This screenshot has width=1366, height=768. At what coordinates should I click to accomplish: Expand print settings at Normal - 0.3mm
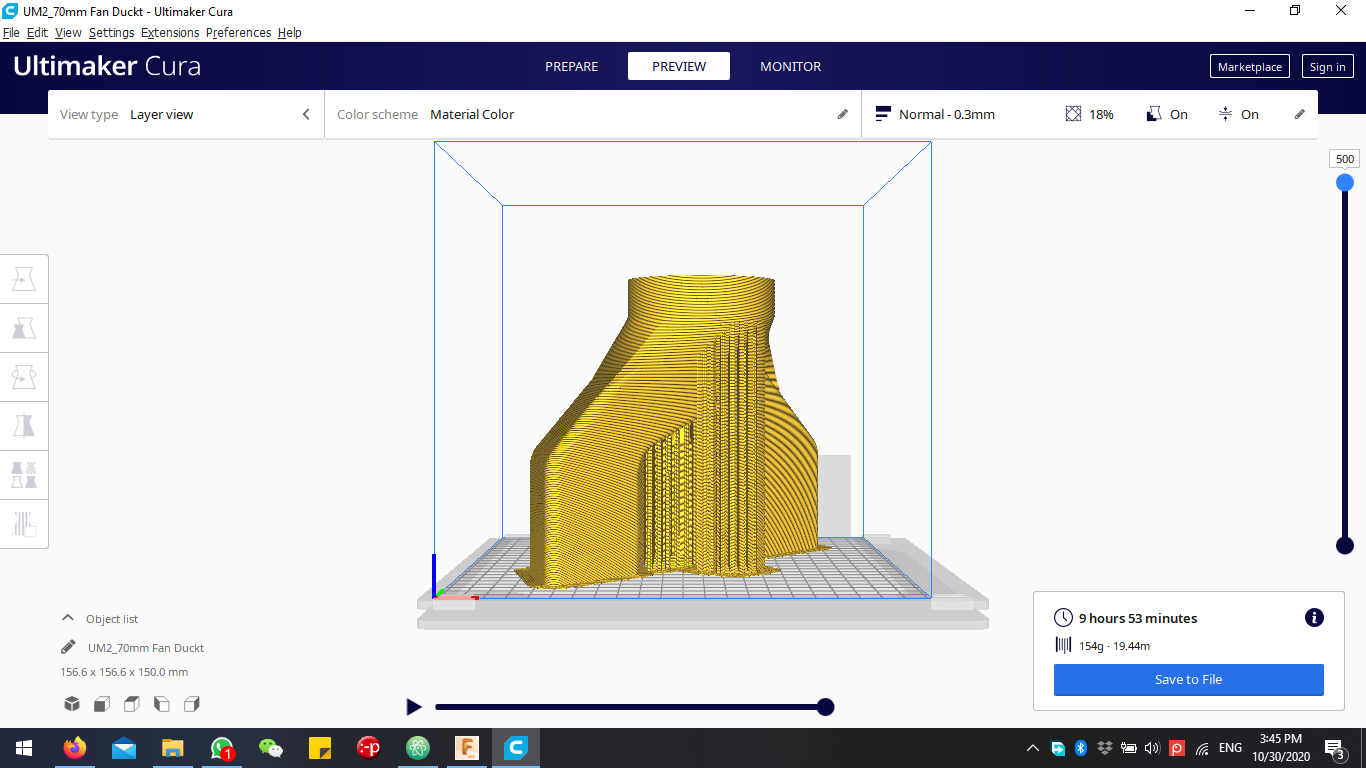(x=1090, y=114)
